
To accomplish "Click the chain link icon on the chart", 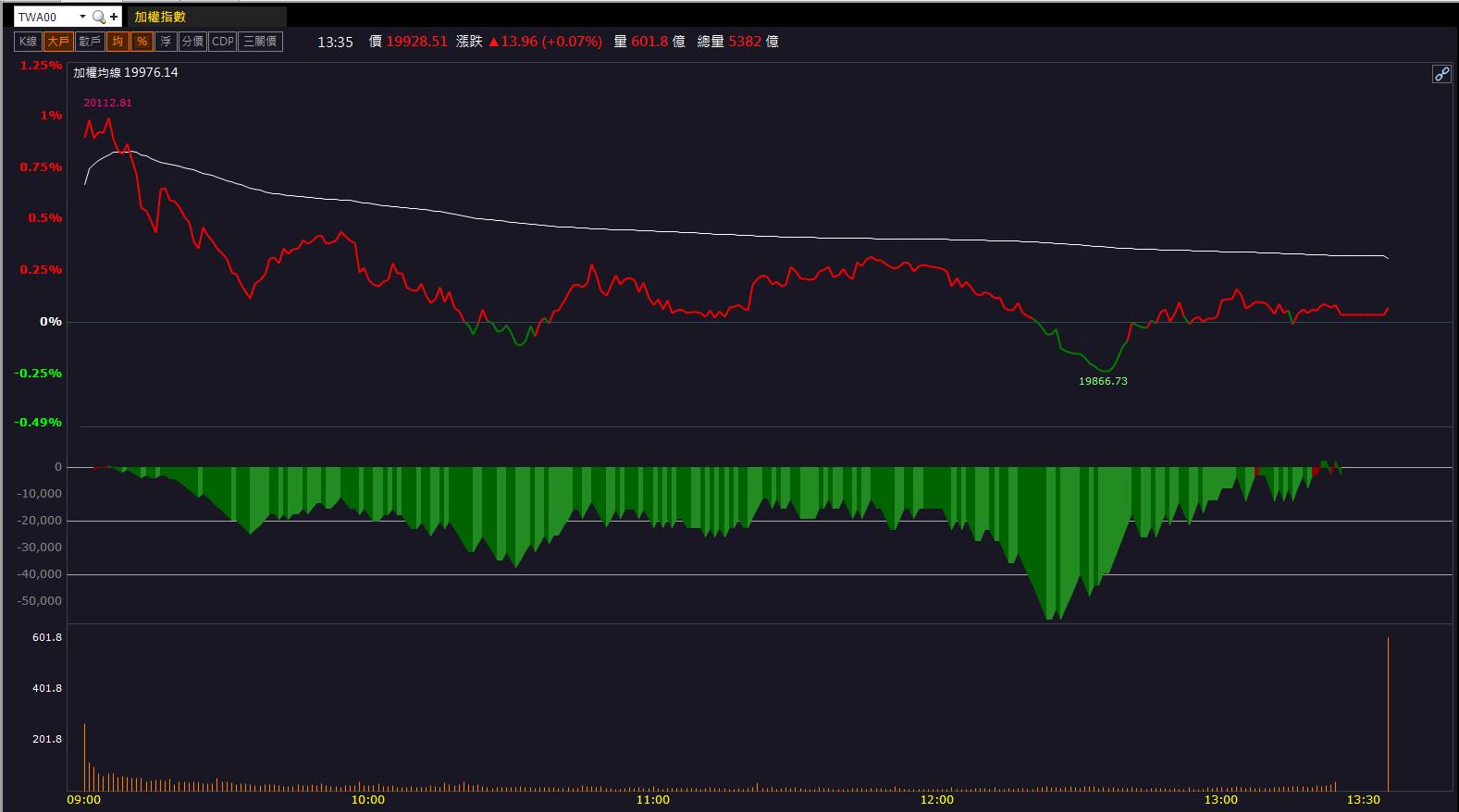I will click(x=1441, y=74).
